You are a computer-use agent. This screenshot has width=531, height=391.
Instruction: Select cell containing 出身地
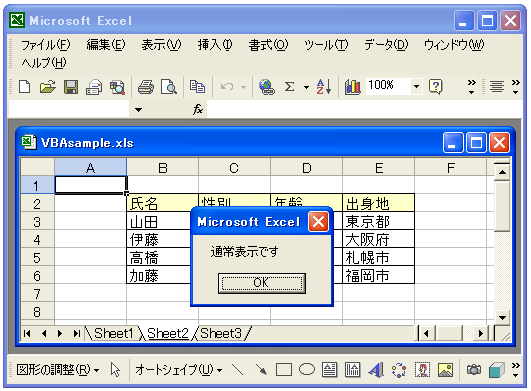coord(378,203)
